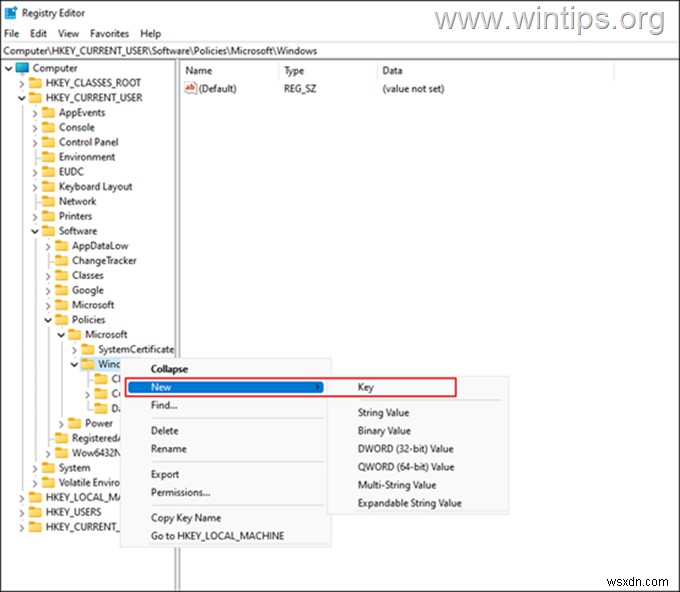Choose Copy Key Name option

point(186,518)
